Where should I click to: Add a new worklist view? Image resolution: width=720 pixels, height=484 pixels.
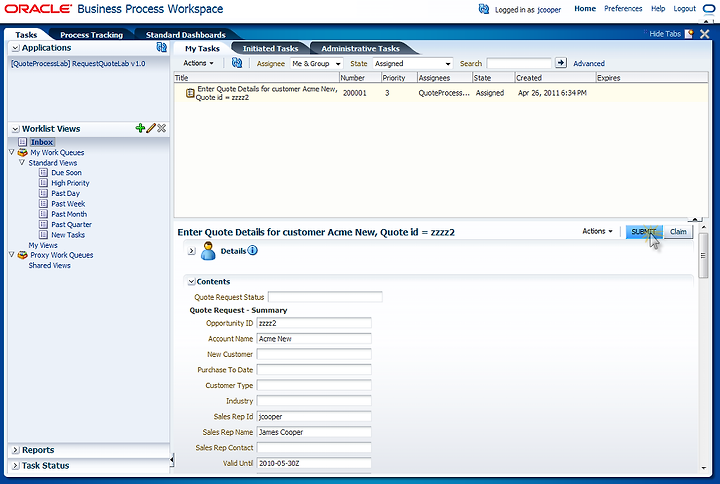point(140,128)
